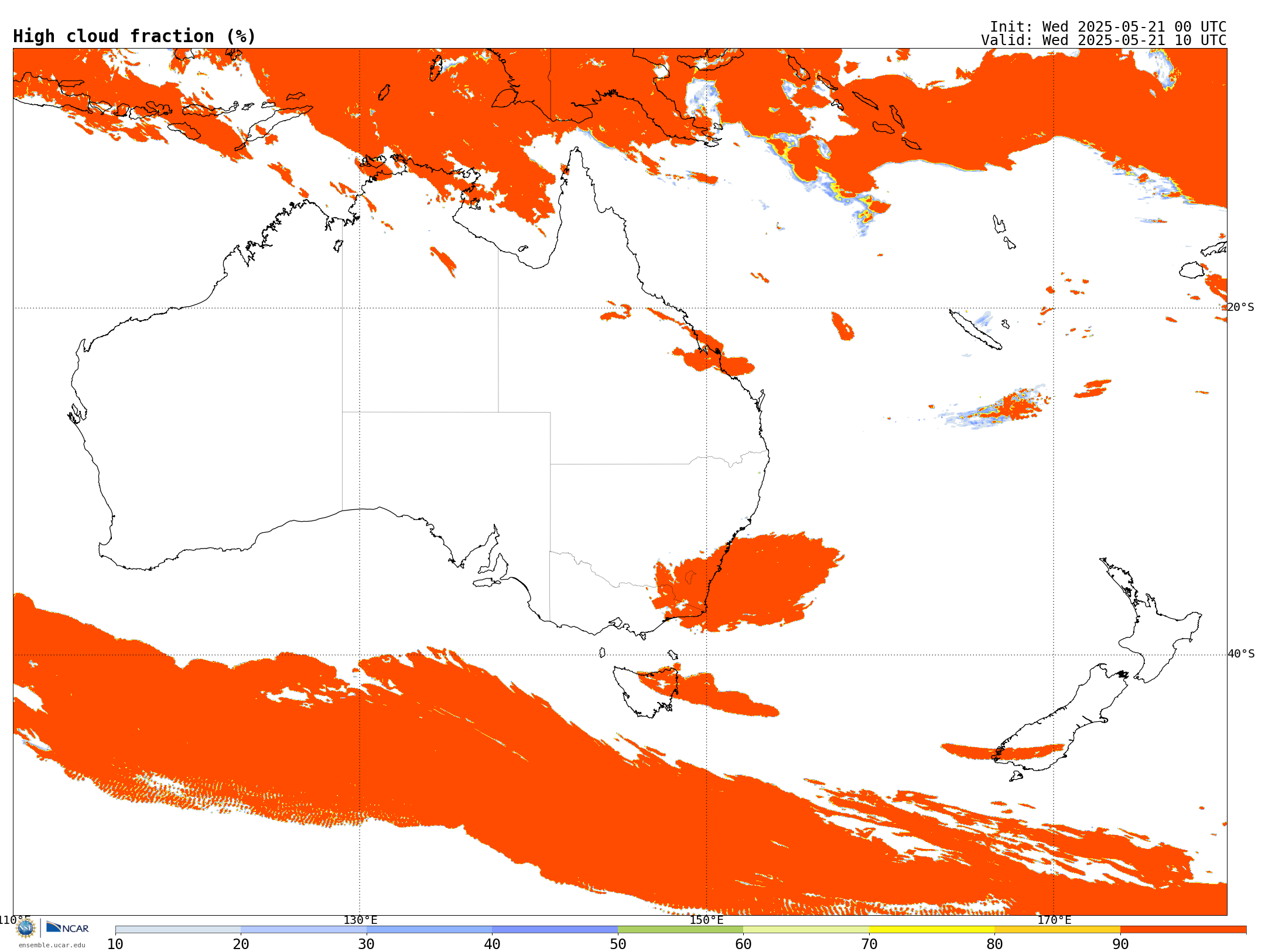Click the 'High cloud fraction (%)' title
This screenshot has width=1265, height=952.
[x=134, y=36]
